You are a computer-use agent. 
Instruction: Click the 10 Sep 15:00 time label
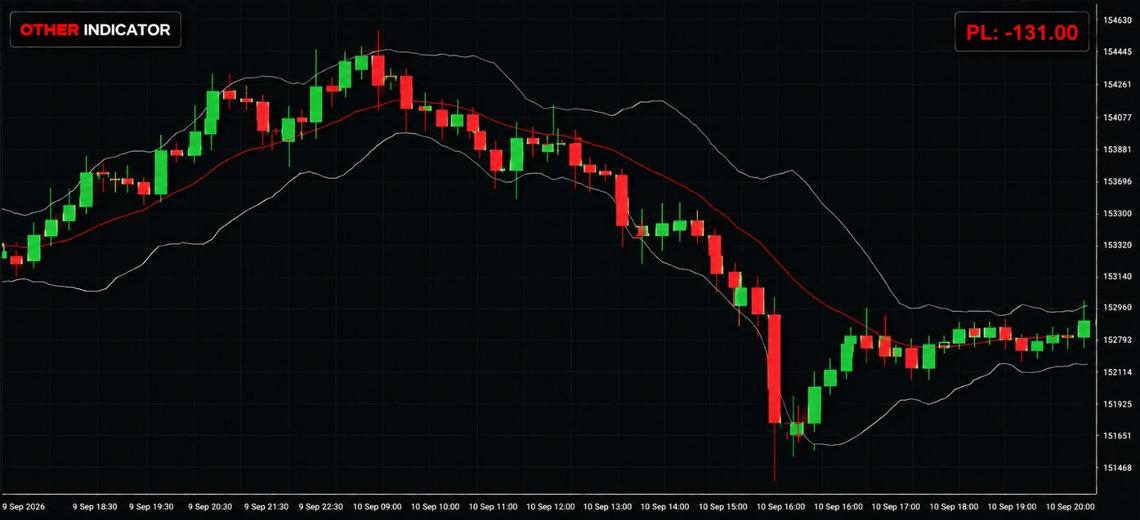click(723, 506)
